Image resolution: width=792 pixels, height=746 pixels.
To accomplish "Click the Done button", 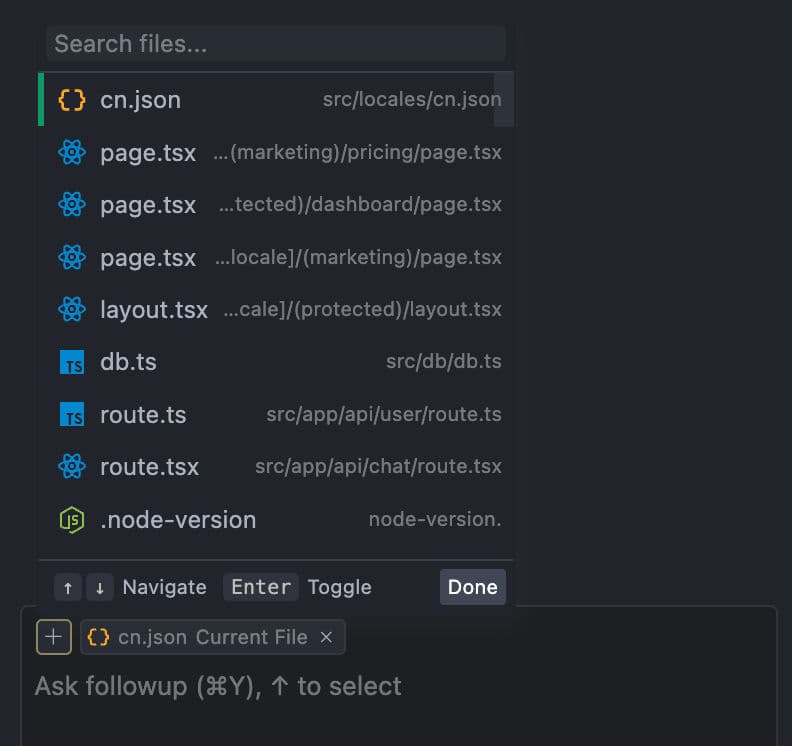I will [x=472, y=587].
